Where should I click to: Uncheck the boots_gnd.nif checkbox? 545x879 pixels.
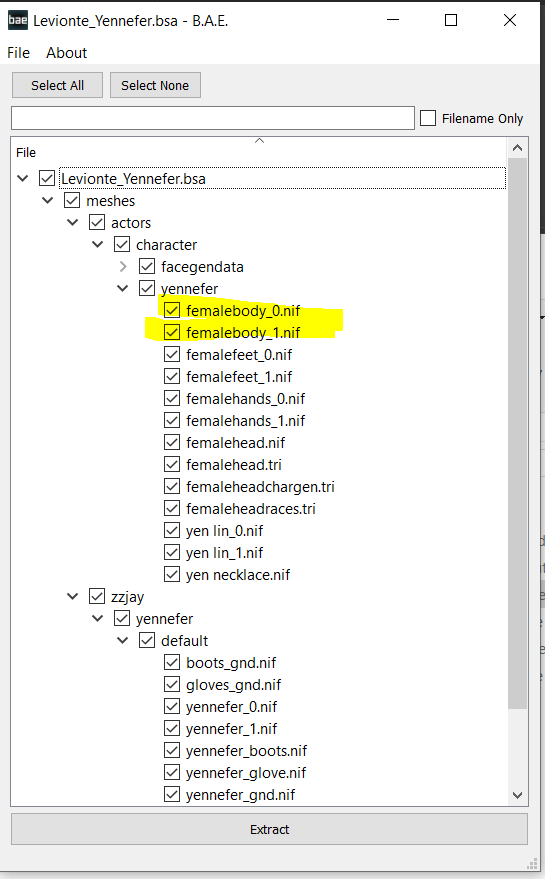[172, 662]
